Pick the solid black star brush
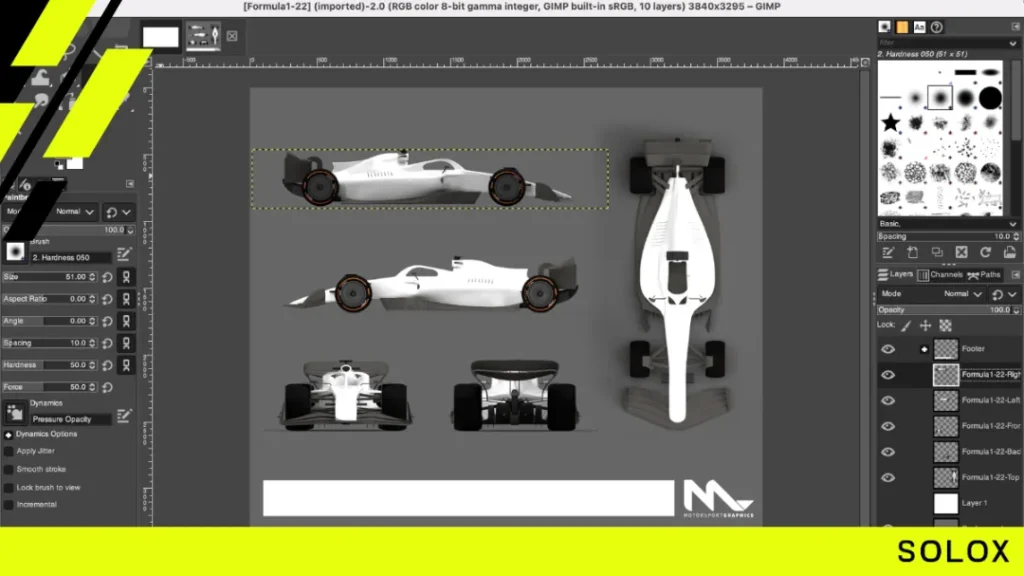 tap(890, 122)
